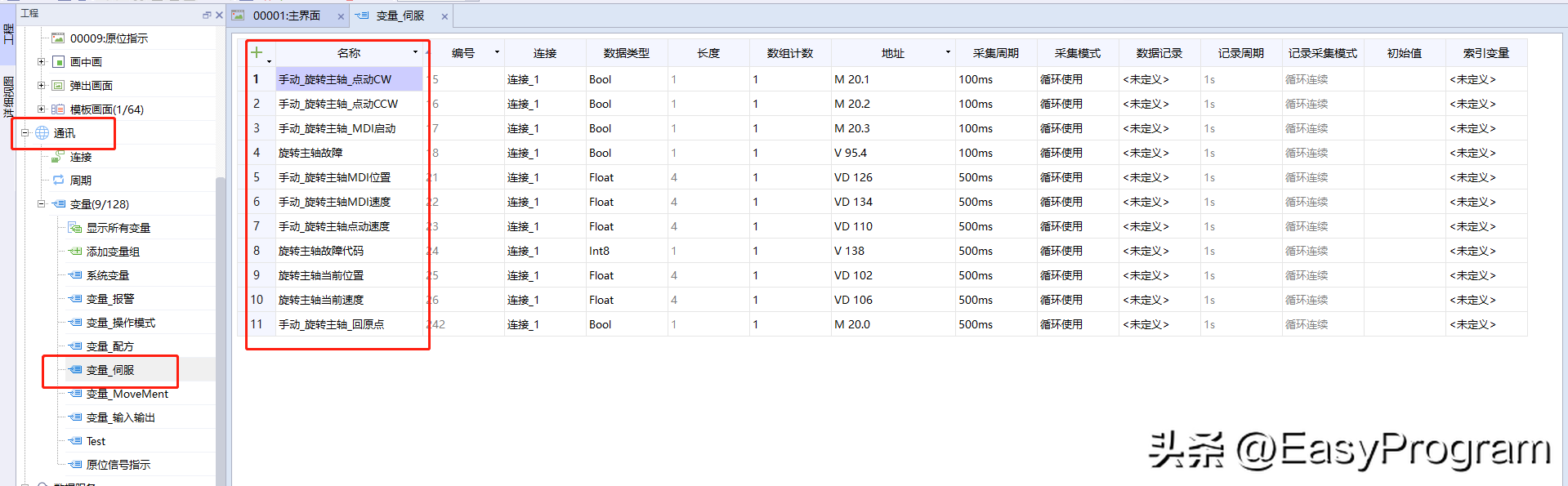The width and height of the screenshot is (1568, 486).
Task: Click the 周期 cycle arrows icon
Action: pyautogui.click(x=58, y=181)
